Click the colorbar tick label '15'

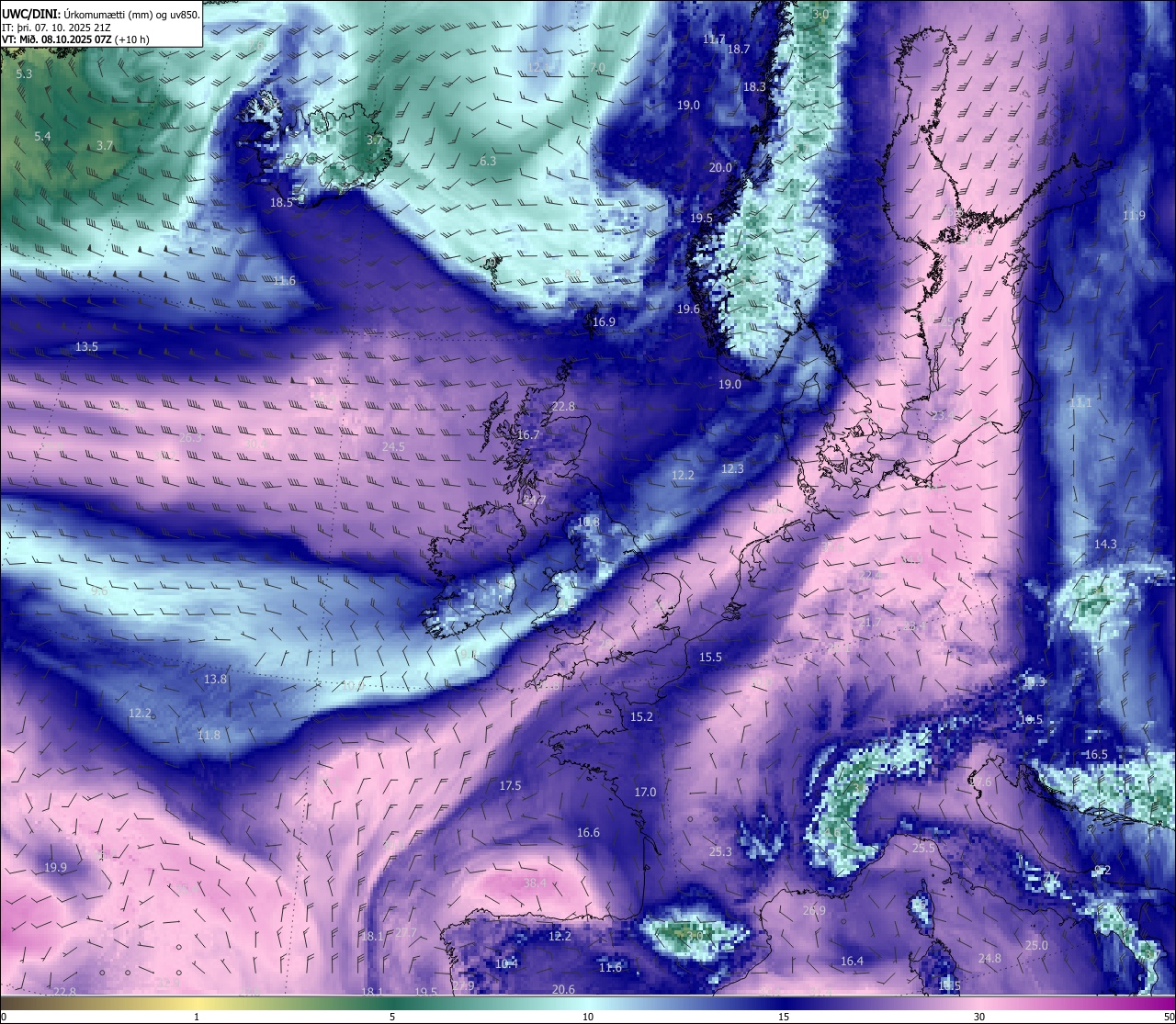click(x=784, y=1017)
